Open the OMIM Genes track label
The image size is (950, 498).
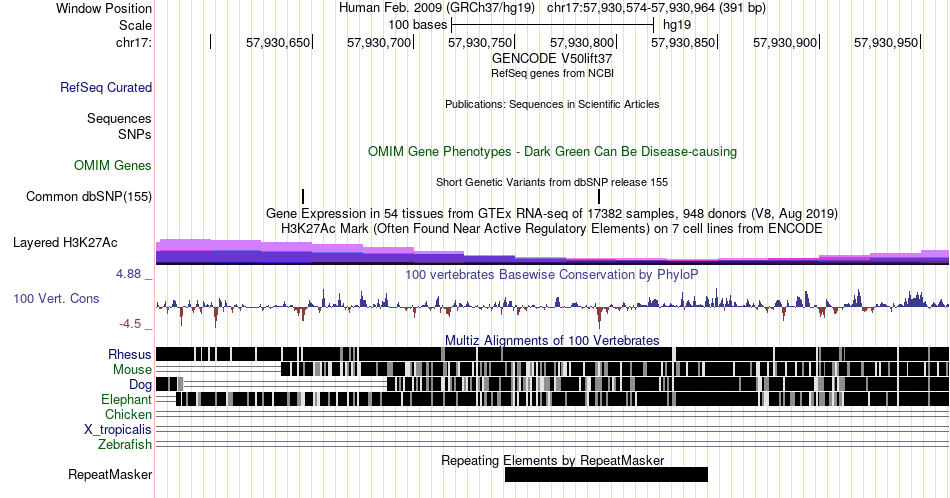(113, 165)
